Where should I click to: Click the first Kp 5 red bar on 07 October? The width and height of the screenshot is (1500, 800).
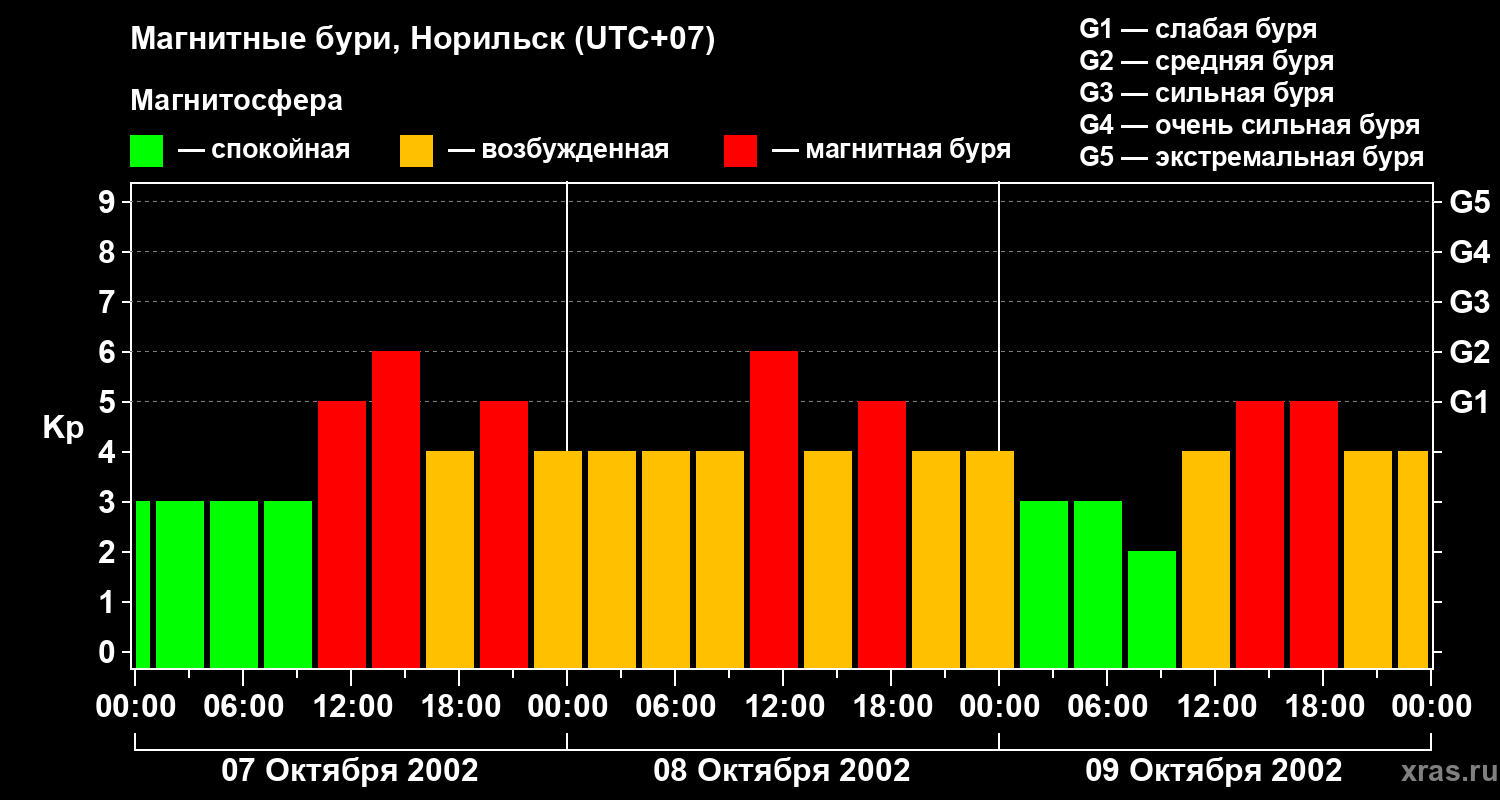click(342, 535)
